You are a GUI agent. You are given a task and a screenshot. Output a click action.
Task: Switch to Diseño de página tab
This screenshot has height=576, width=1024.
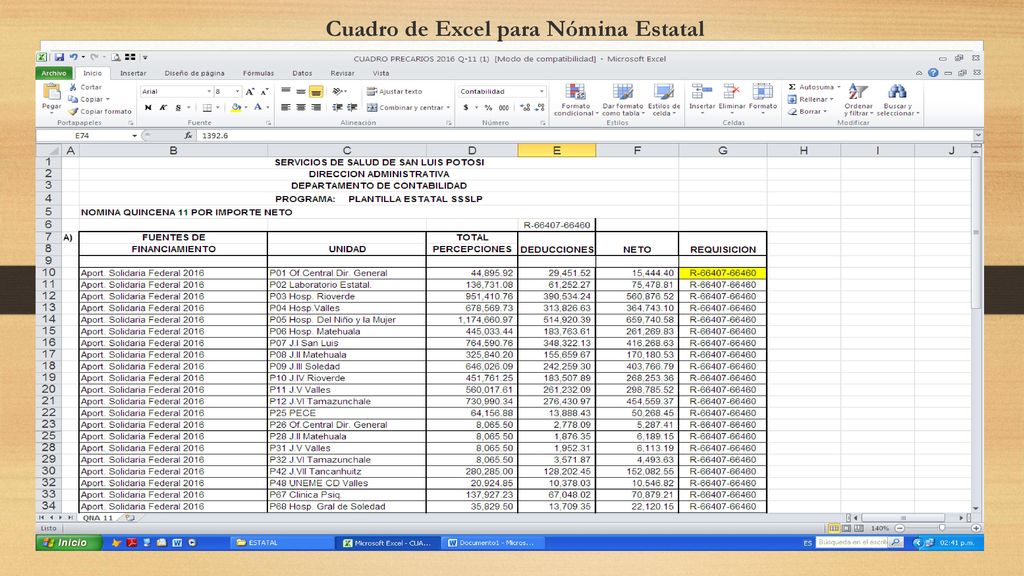194,73
